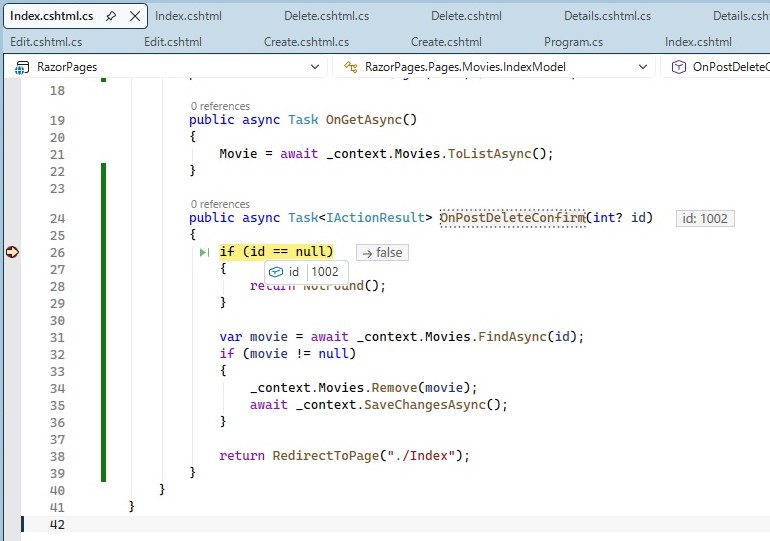The height and width of the screenshot is (541, 770).
Task: Click the breakpoint marker on line 26
Action: [x=12, y=252]
